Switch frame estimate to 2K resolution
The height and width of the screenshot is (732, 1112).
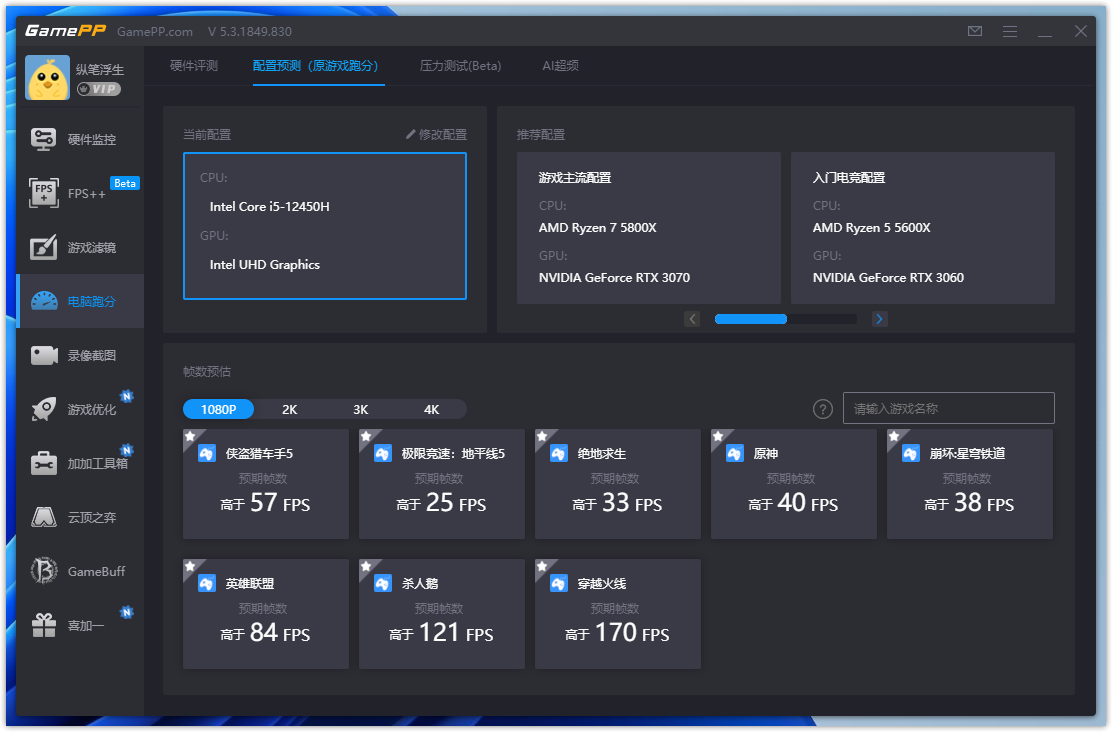[x=290, y=409]
